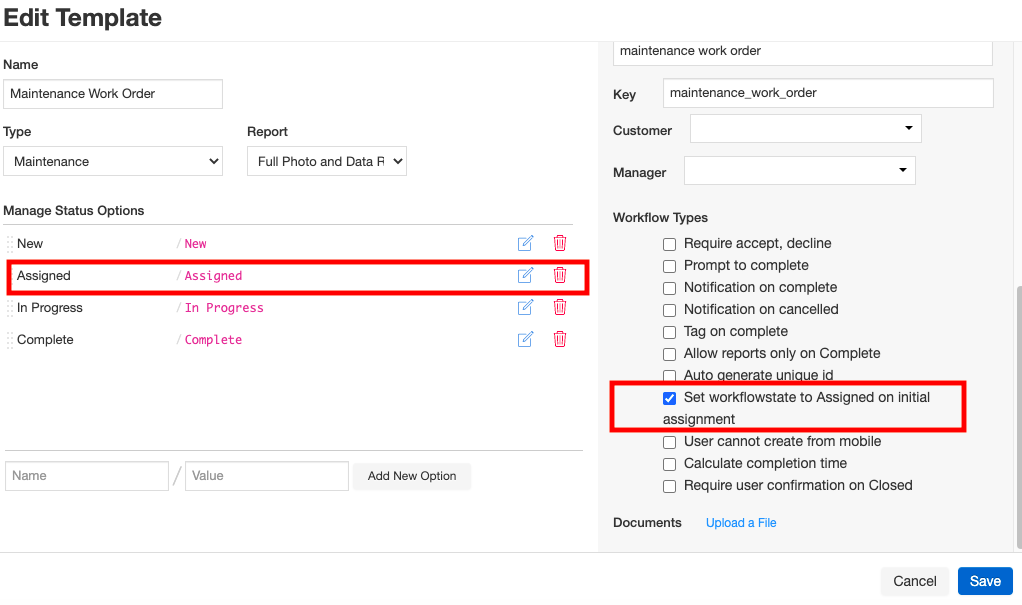Click the Save button
This screenshot has height=605, width=1022.
tap(985, 581)
